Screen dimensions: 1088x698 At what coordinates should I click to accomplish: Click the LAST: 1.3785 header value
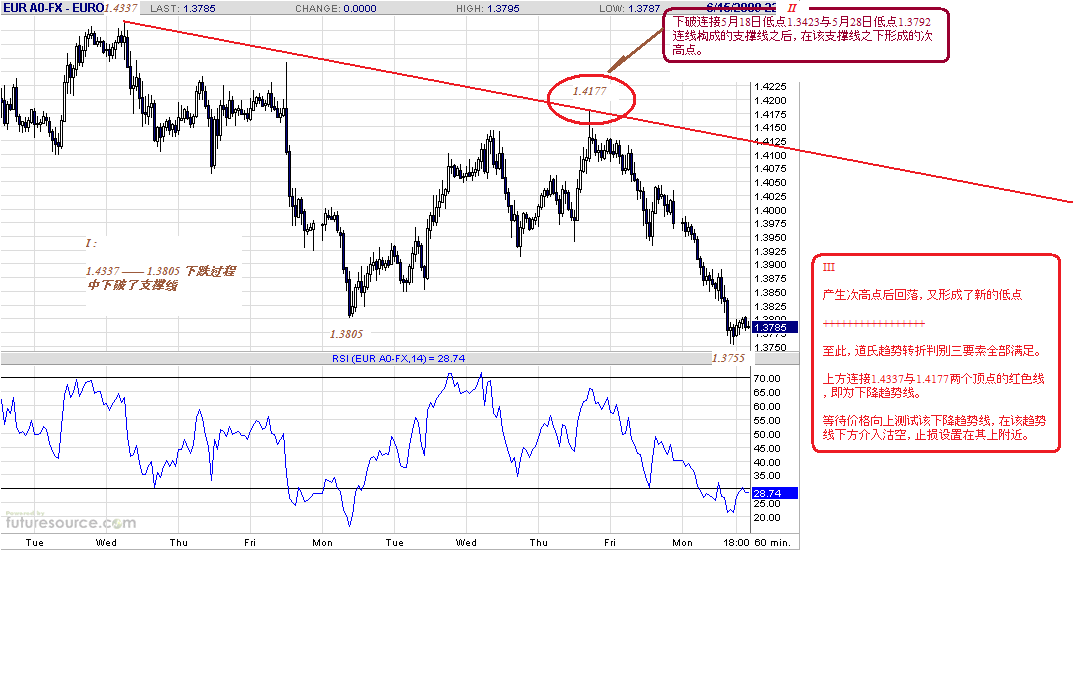pos(182,8)
